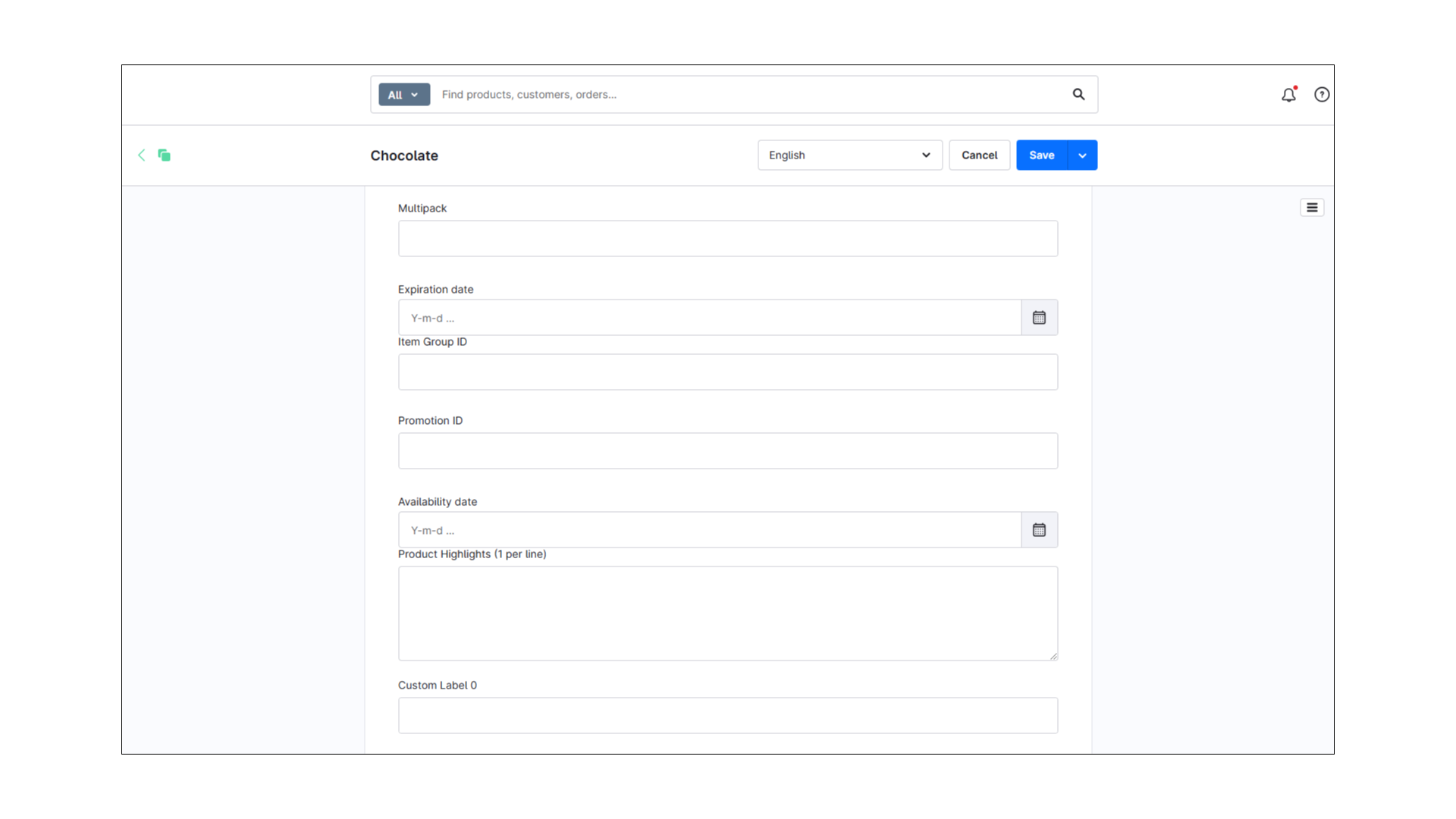This screenshot has width=1456, height=819.
Task: Click inside the Product Highlights textarea
Action: (x=727, y=613)
